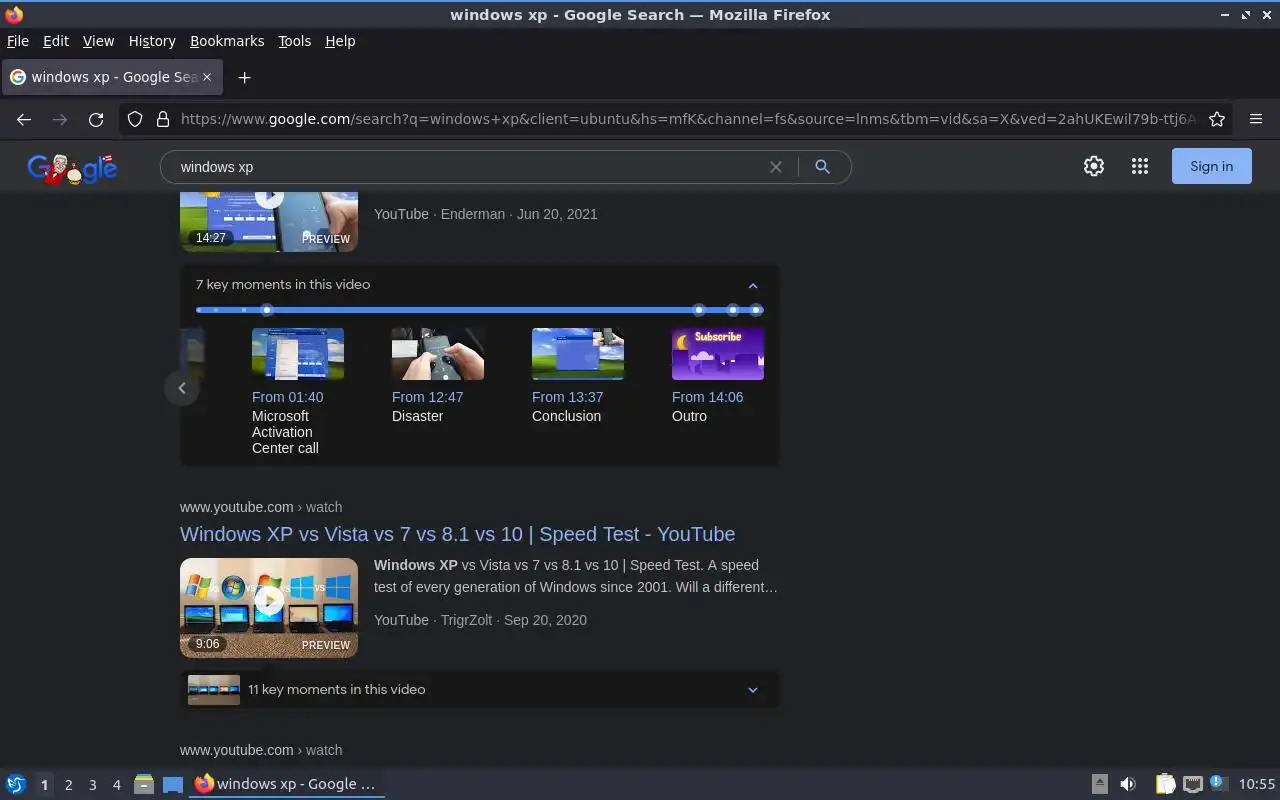The width and height of the screenshot is (1280, 800).
Task: Select the Conclusion key moment thumbnail
Action: 578,354
